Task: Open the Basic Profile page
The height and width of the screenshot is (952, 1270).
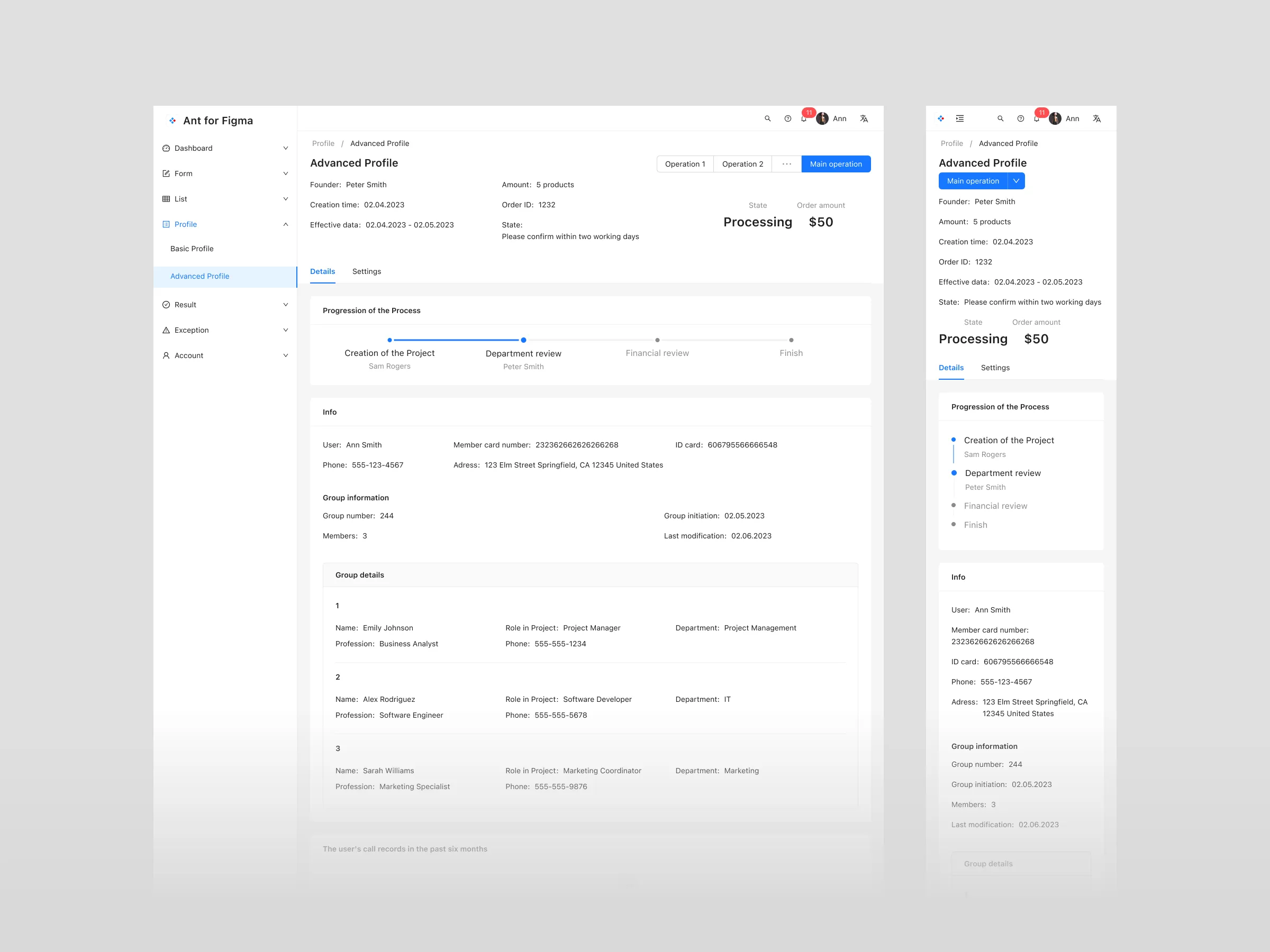Action: pyautogui.click(x=192, y=249)
